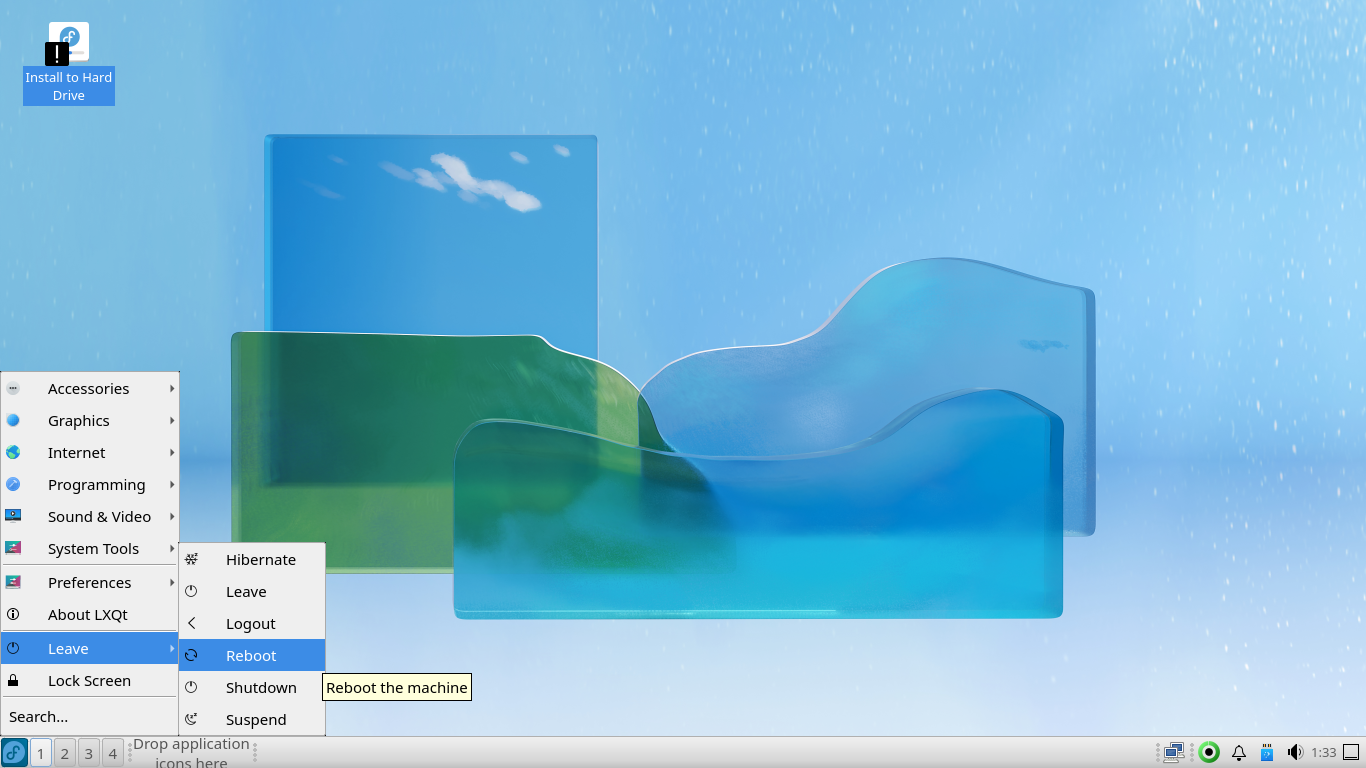Choose Lock Screen in main menu
This screenshot has width=1366, height=768.
89,680
